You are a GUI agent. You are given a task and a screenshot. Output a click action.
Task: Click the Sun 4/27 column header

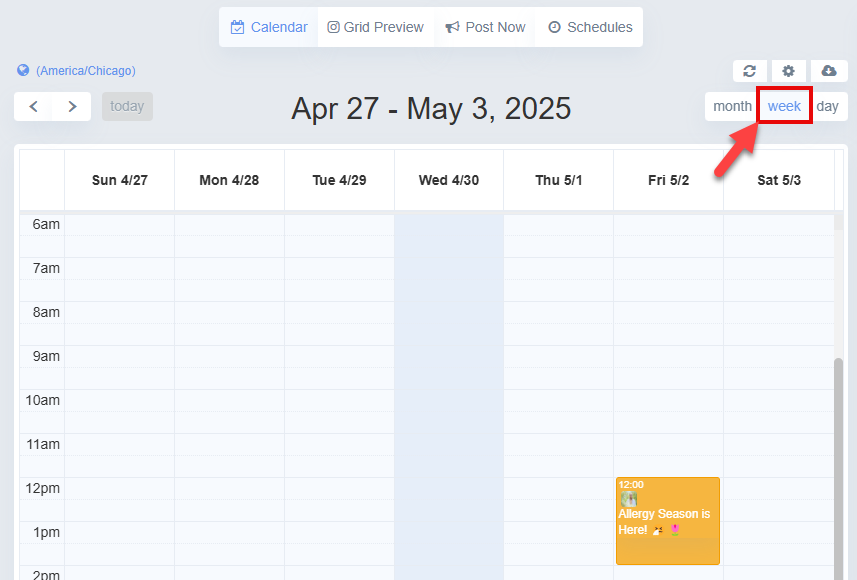point(120,180)
